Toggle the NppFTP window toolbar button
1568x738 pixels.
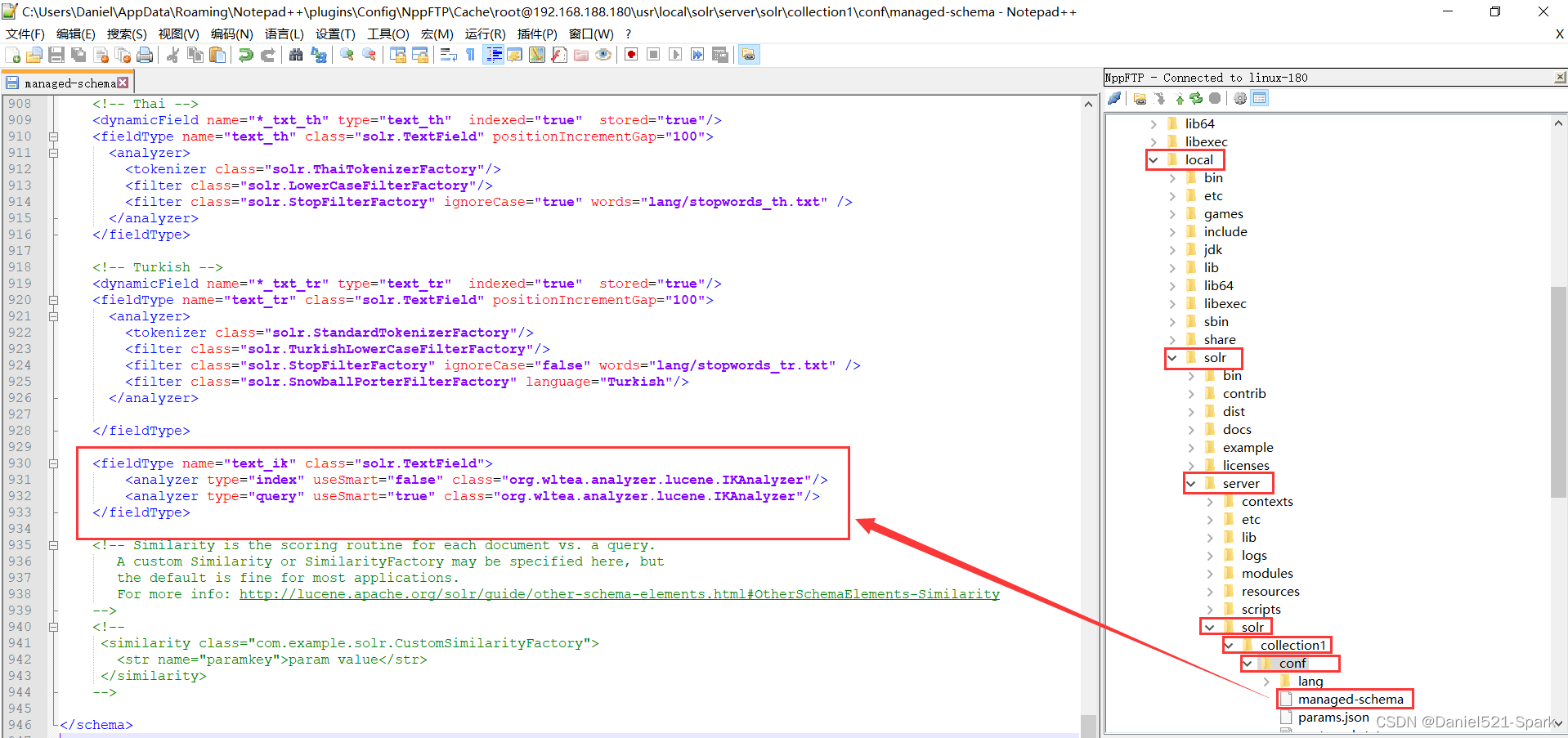click(749, 55)
